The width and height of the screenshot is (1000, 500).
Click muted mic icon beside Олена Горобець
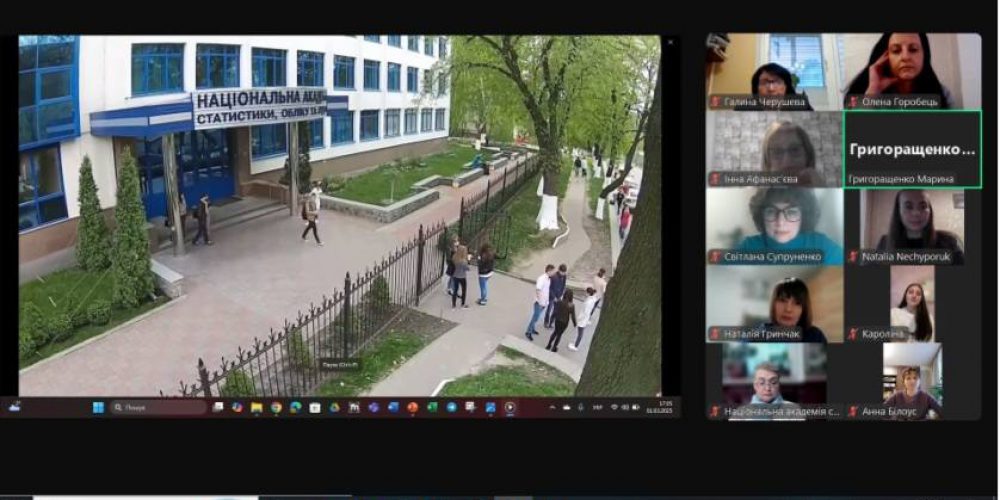click(x=853, y=102)
